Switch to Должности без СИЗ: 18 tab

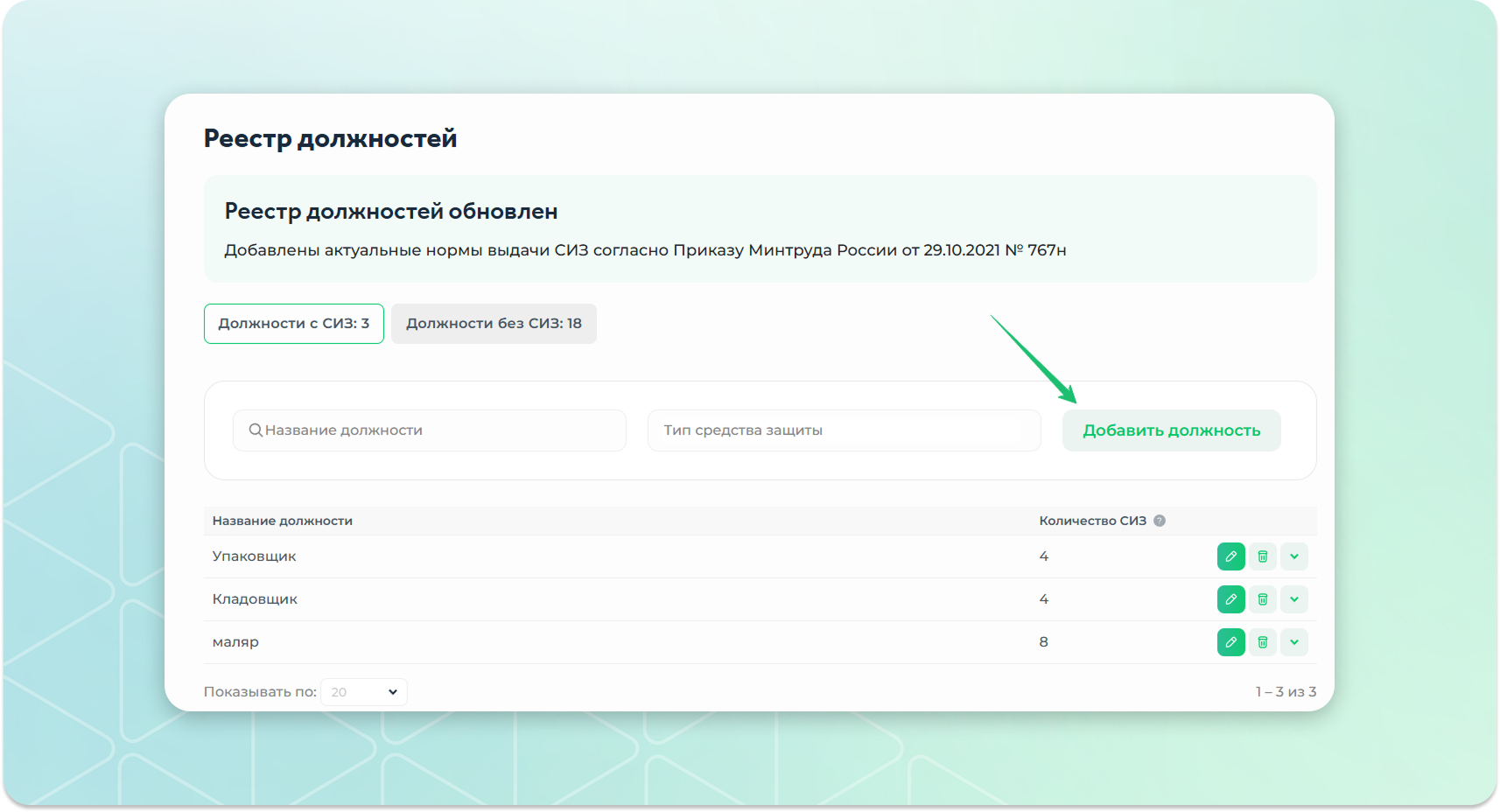click(x=494, y=324)
